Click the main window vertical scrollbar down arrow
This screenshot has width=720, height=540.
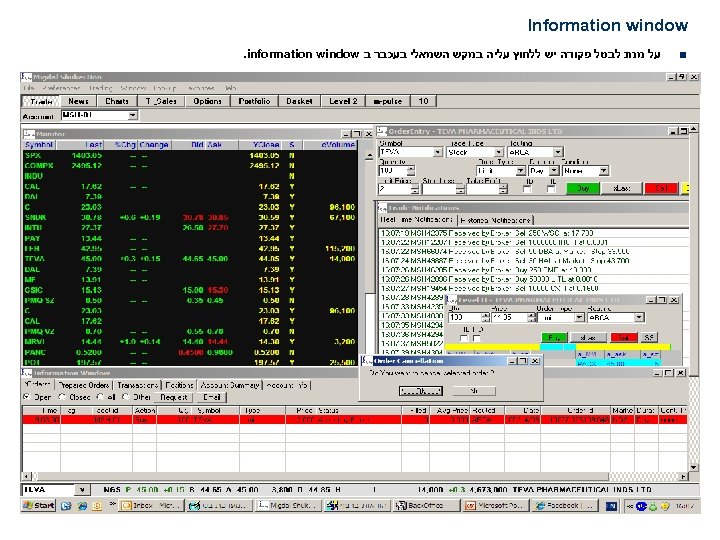click(x=693, y=467)
